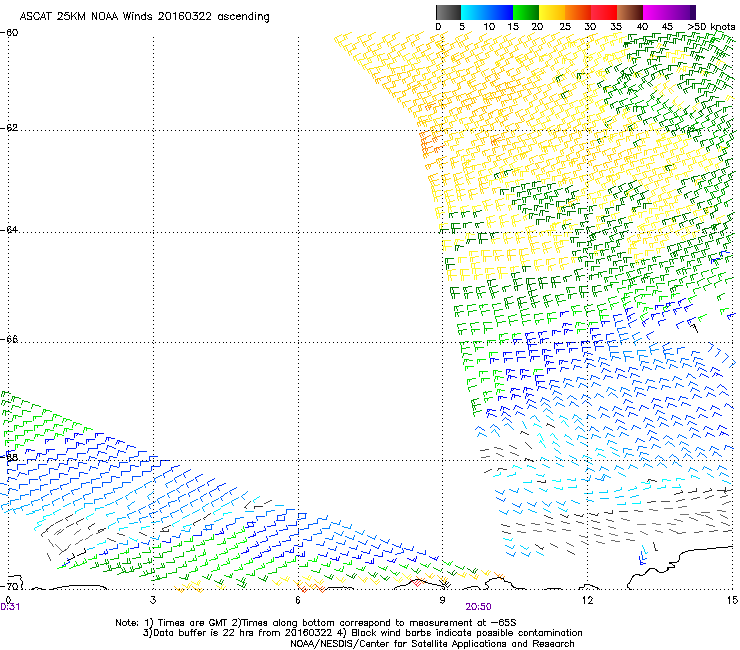Click the 'Times are GMT' note line
This screenshot has height=650, width=740.
(x=316, y=623)
